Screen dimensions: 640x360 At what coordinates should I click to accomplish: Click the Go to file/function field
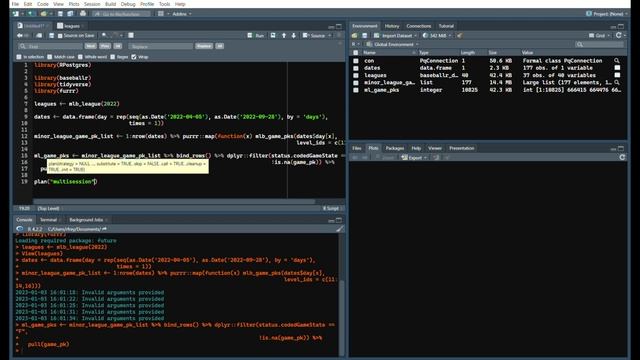(121, 14)
